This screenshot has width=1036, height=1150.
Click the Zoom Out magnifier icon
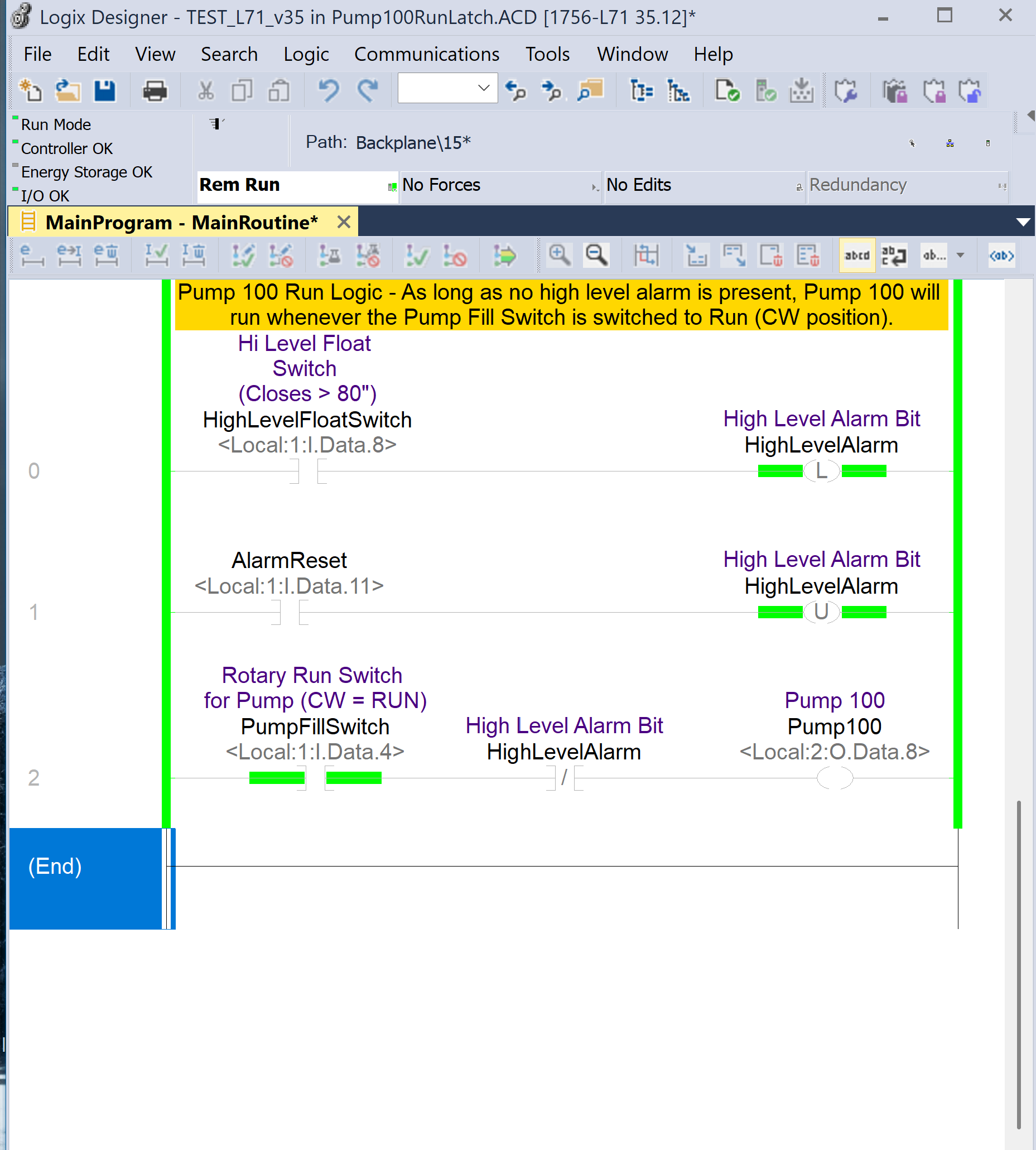pos(596,256)
